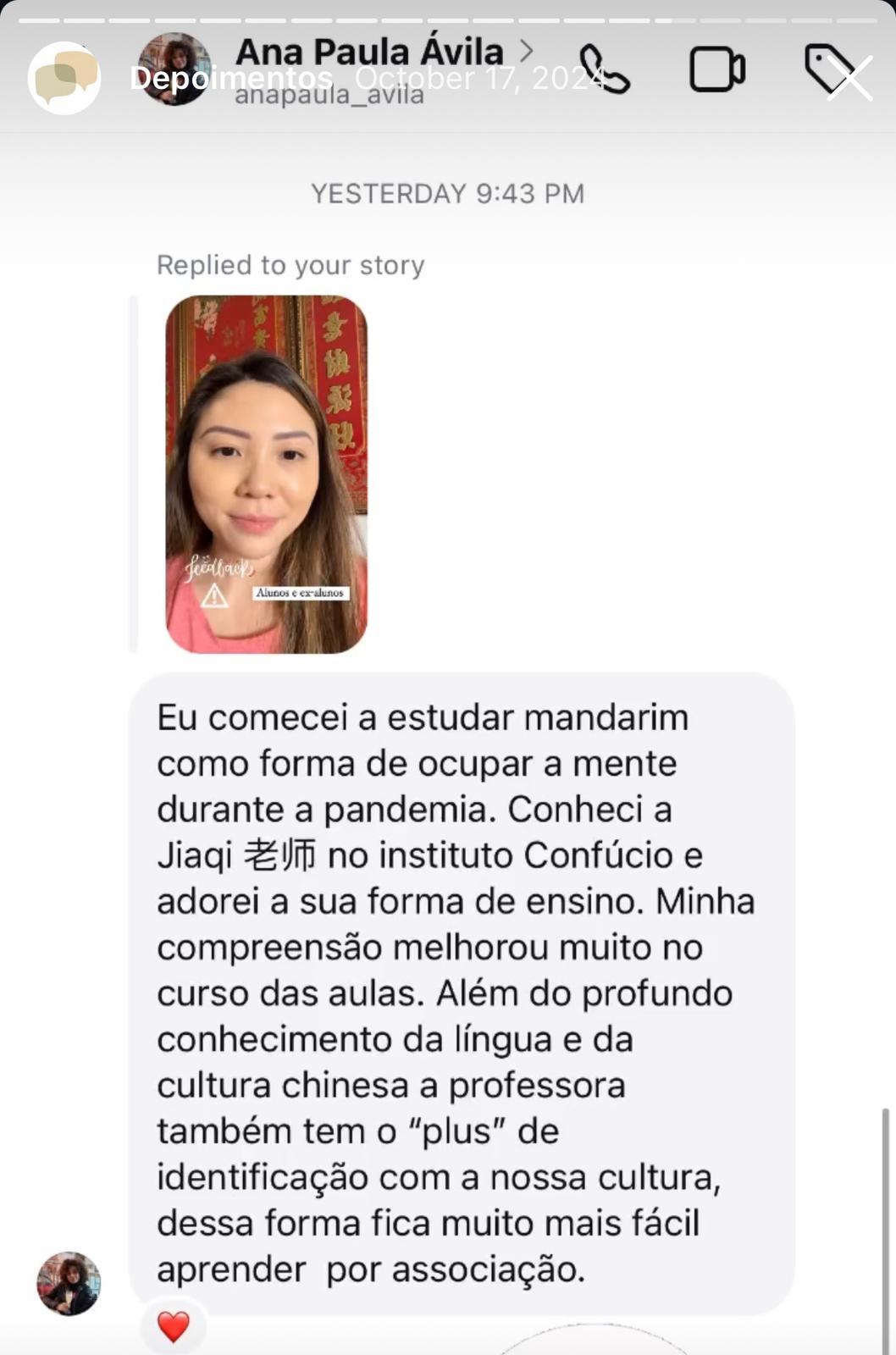
Task: Expand chevron next to Ana Paula Ávila
Action: (526, 51)
